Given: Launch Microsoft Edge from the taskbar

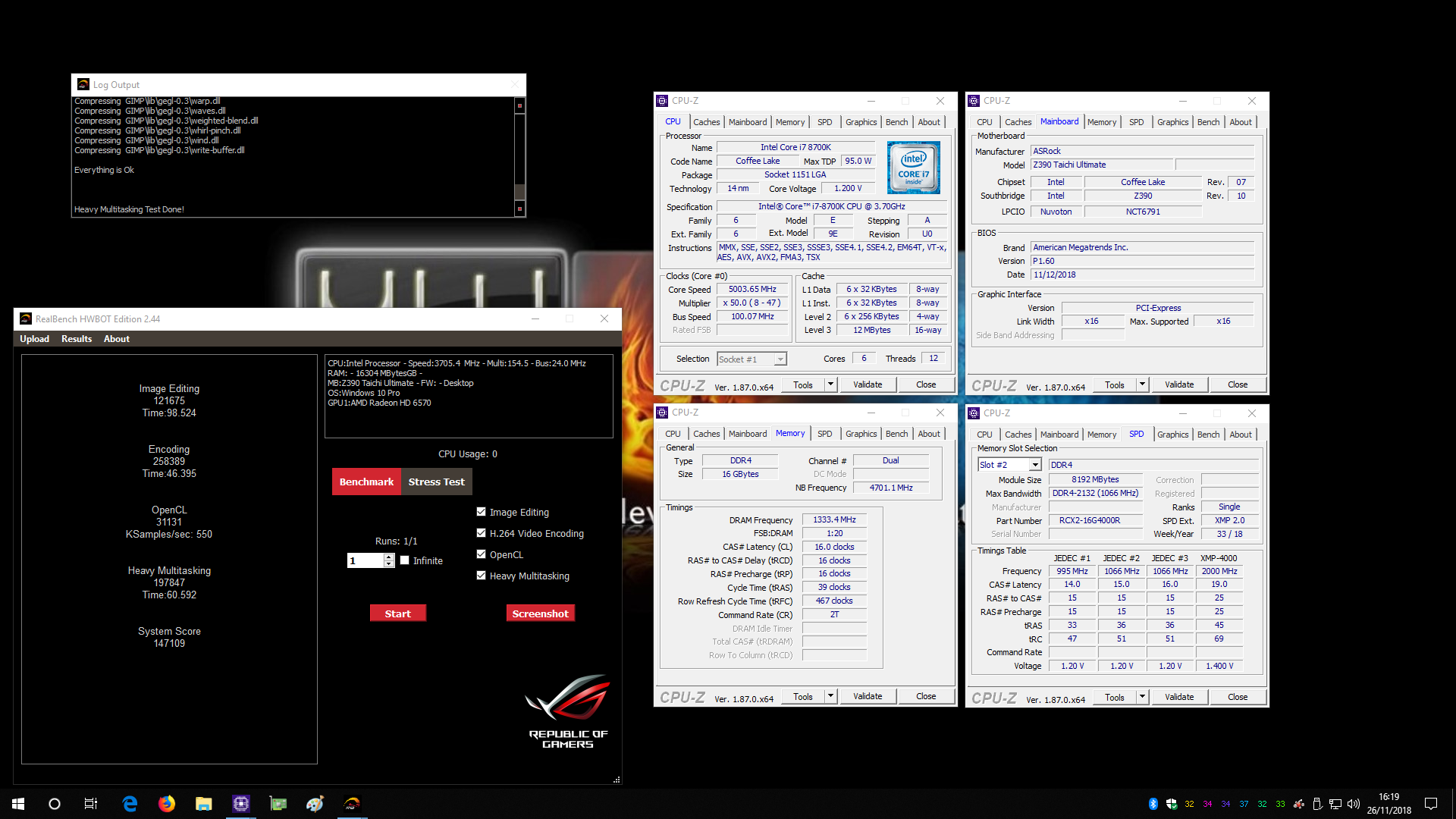Looking at the screenshot, I should click(x=130, y=804).
